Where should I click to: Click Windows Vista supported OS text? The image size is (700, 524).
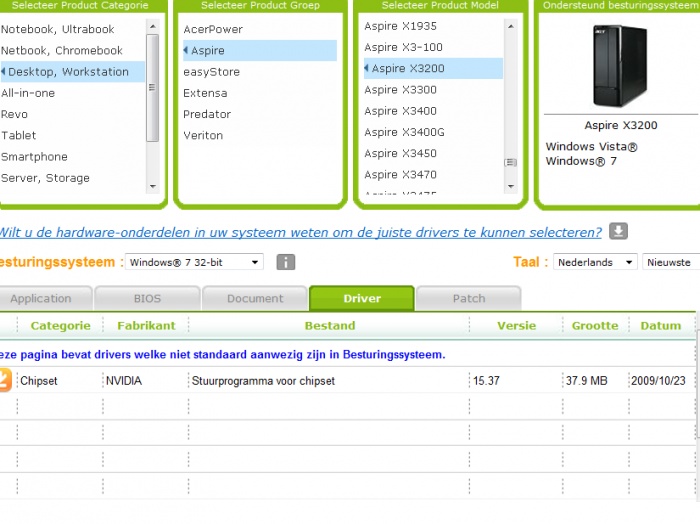(592, 146)
